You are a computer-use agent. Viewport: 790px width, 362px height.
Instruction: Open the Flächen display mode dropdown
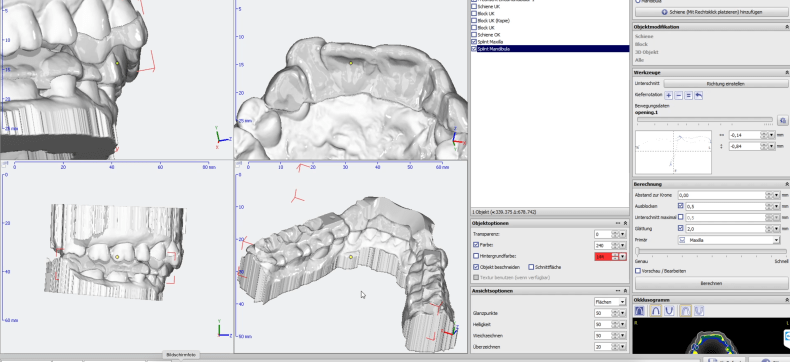tap(610, 302)
